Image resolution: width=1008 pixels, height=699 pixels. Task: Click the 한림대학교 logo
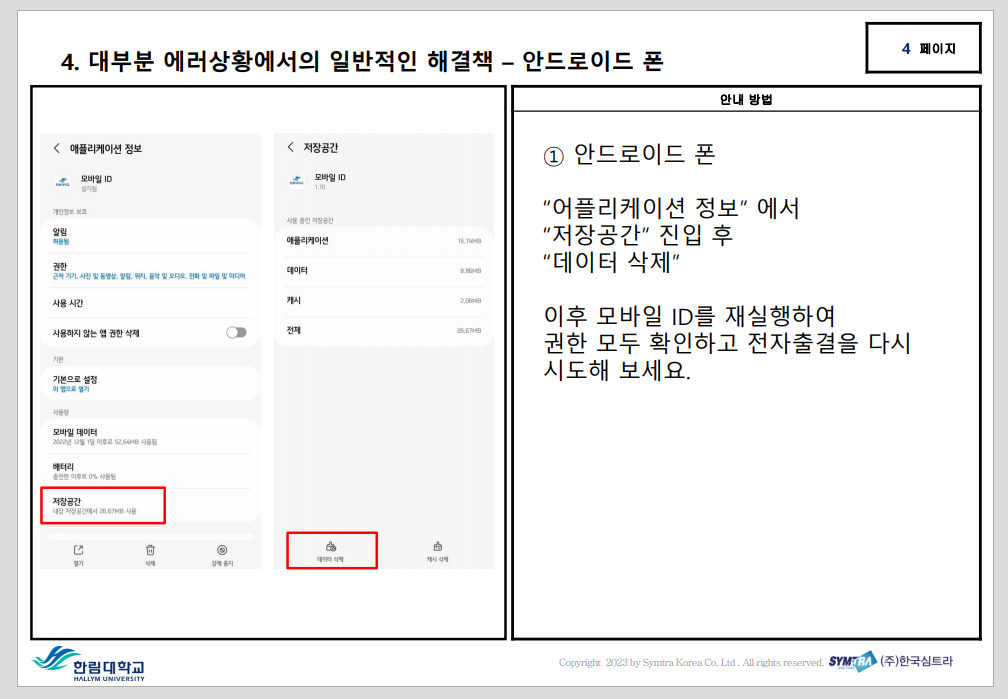[x=89, y=663]
